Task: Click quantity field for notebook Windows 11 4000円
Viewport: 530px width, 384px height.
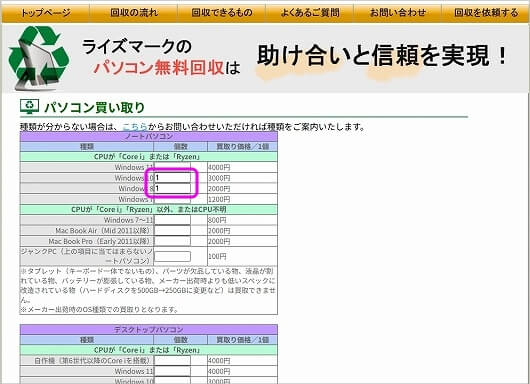Action: 172,167
